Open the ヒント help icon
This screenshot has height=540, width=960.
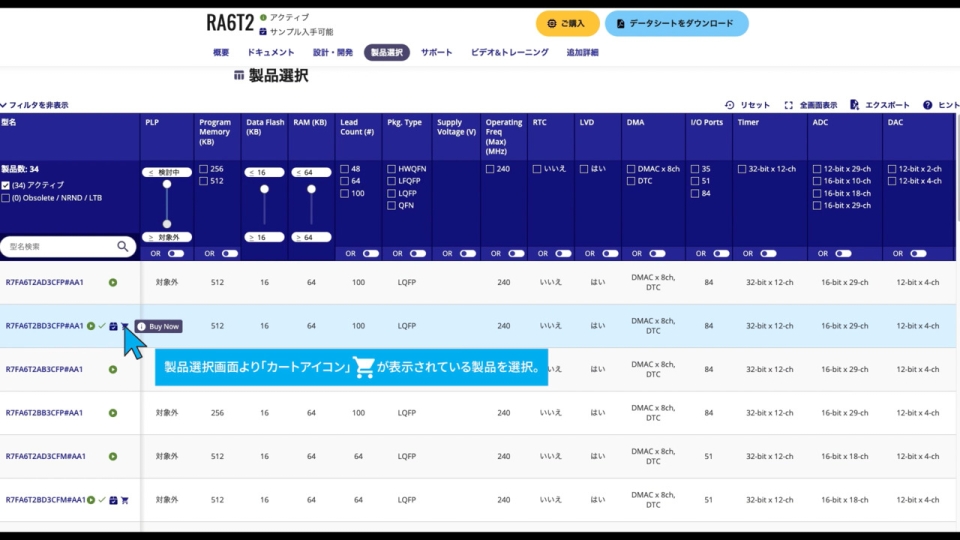point(927,105)
